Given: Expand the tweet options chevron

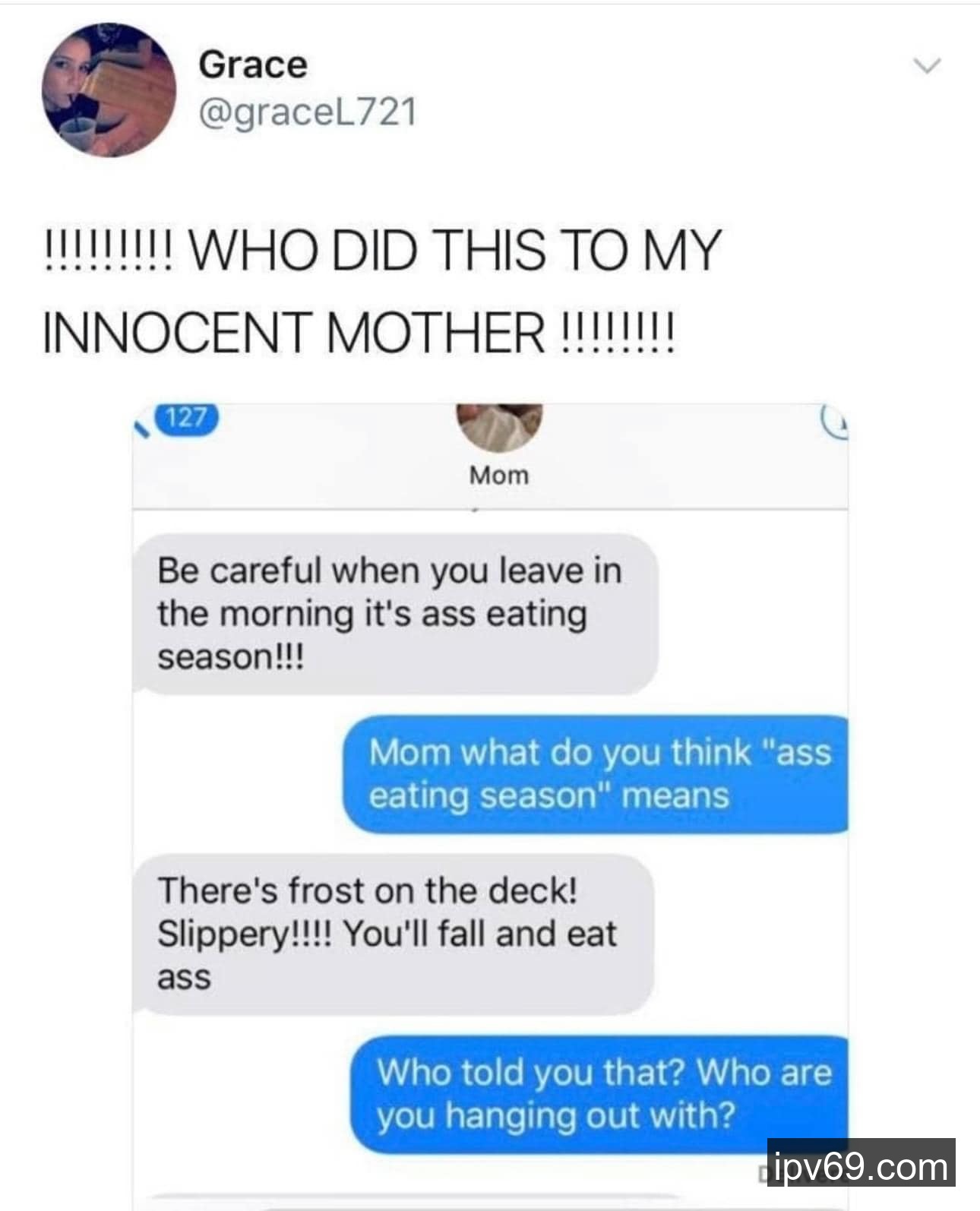Looking at the screenshot, I should pyautogui.click(x=927, y=65).
